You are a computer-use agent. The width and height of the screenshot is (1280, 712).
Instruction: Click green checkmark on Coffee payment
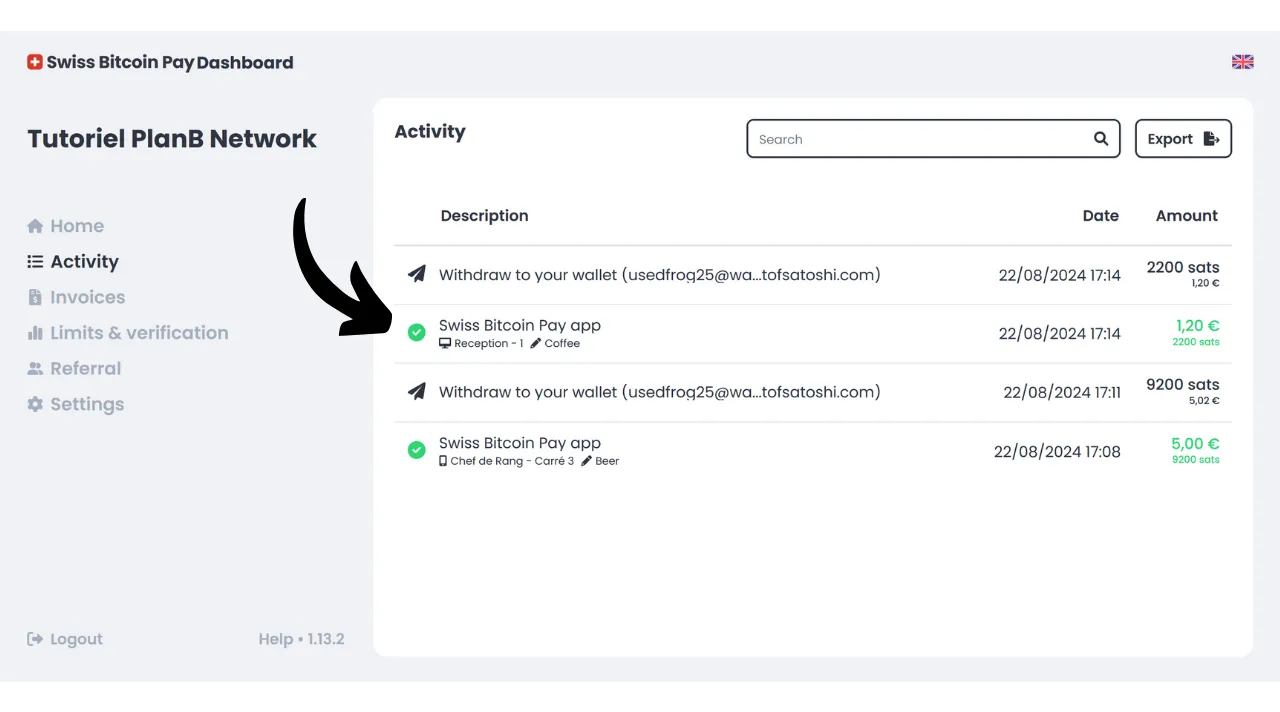pos(417,332)
